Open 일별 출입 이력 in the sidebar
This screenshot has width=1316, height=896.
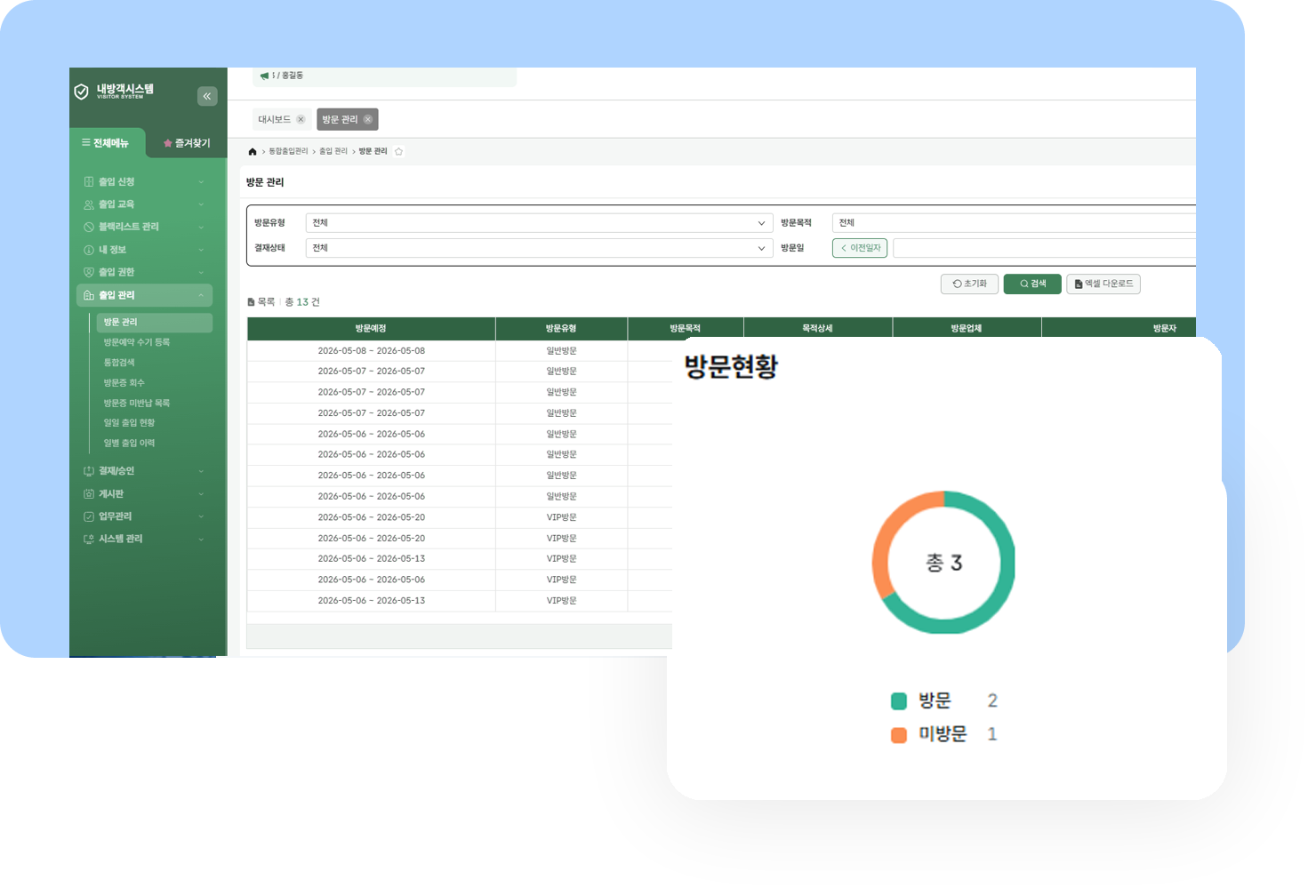point(129,444)
